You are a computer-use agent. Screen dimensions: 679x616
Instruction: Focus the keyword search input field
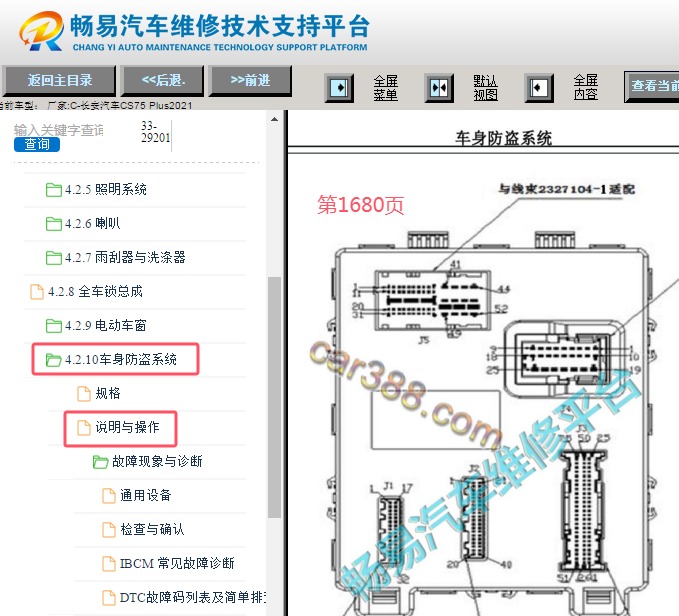59,130
